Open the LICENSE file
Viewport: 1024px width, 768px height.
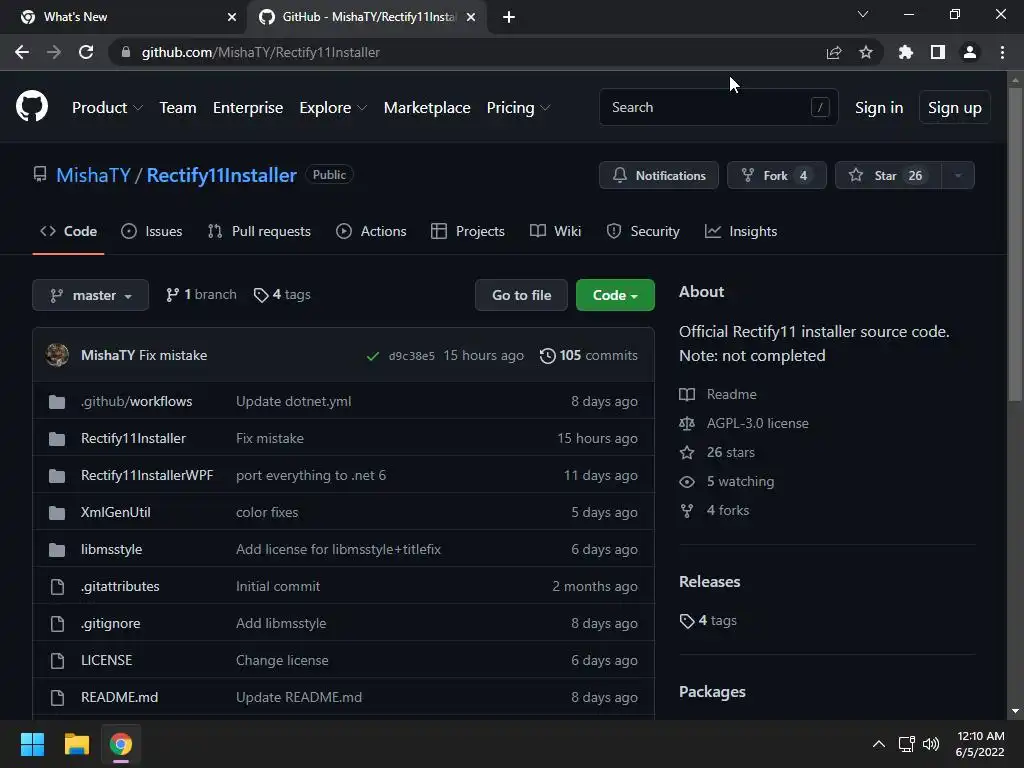(106, 660)
